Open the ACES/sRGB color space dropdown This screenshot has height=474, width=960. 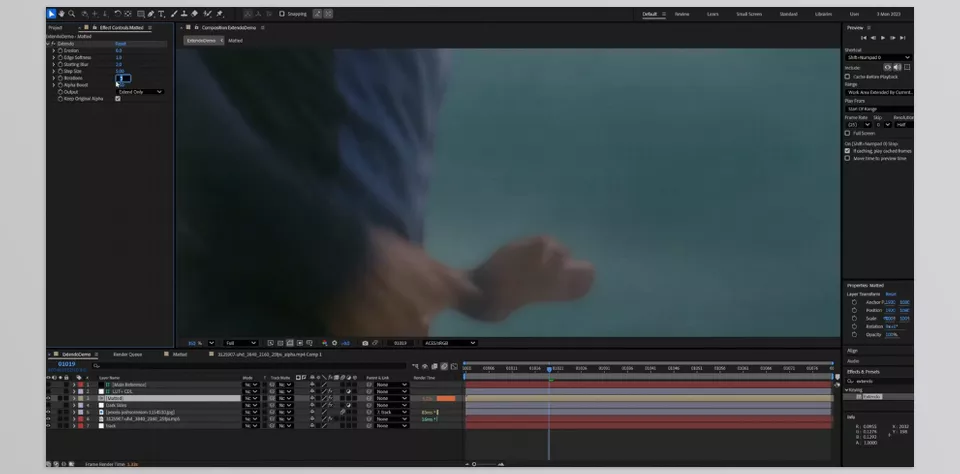449,343
